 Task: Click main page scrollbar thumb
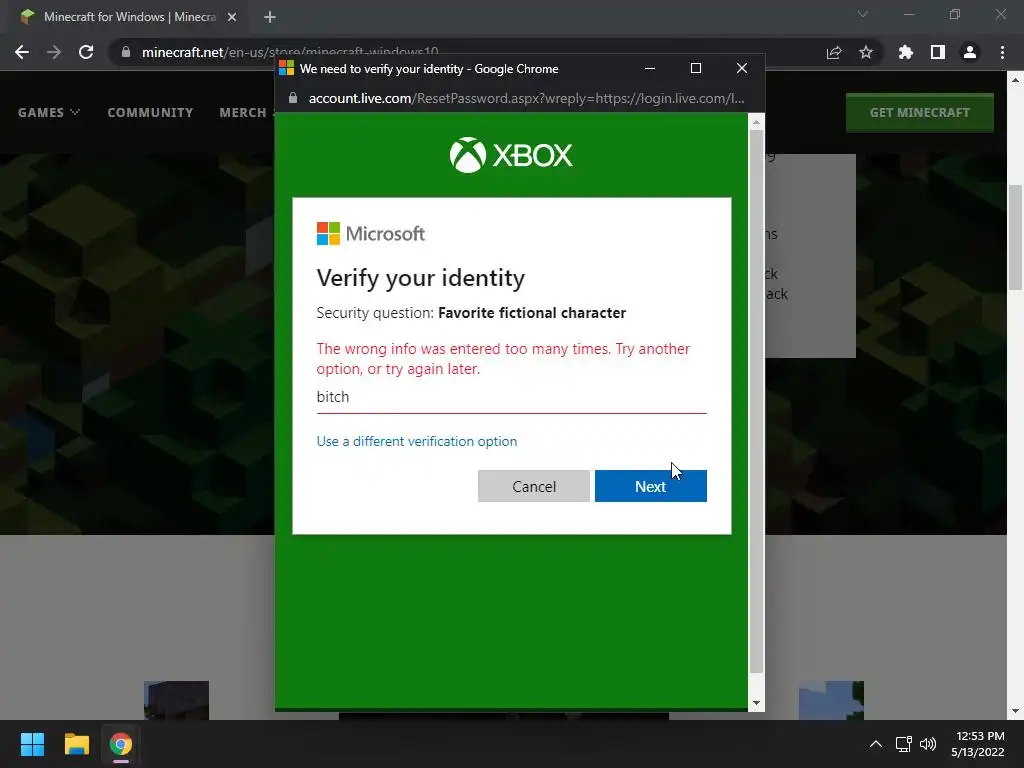click(1015, 238)
